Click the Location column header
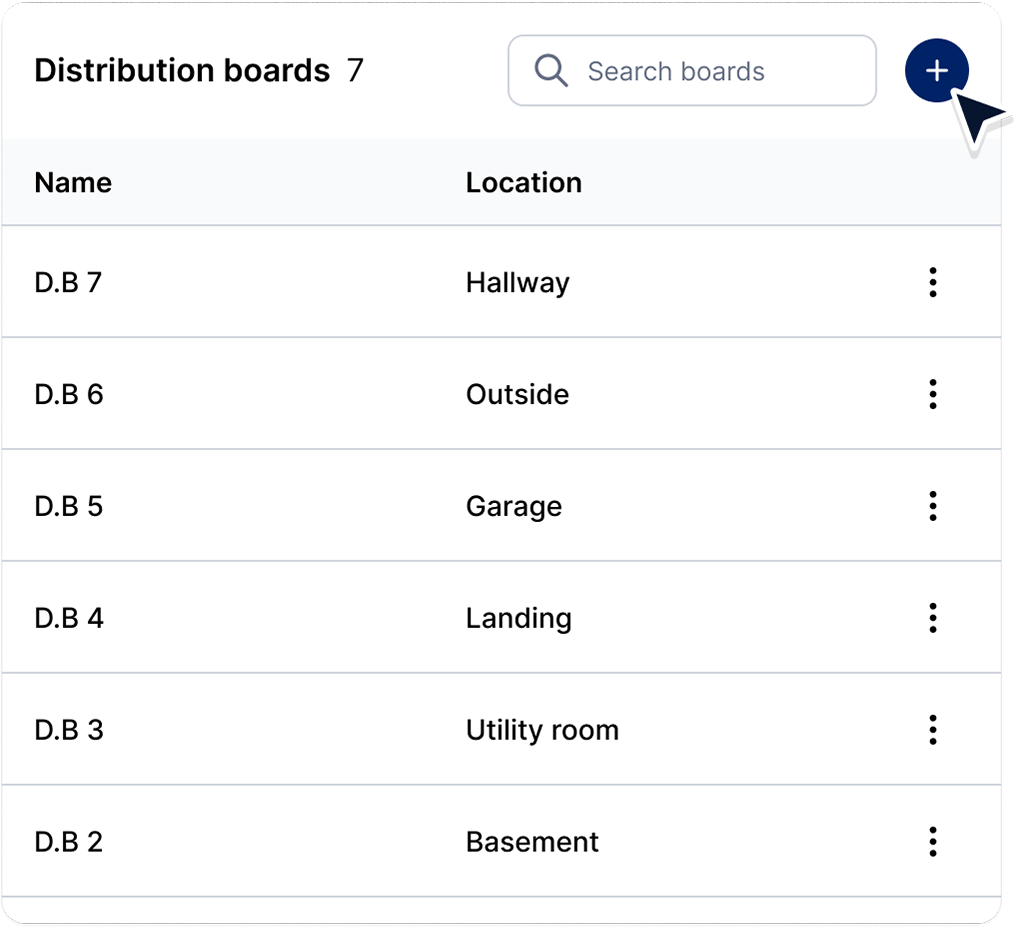 [x=524, y=183]
